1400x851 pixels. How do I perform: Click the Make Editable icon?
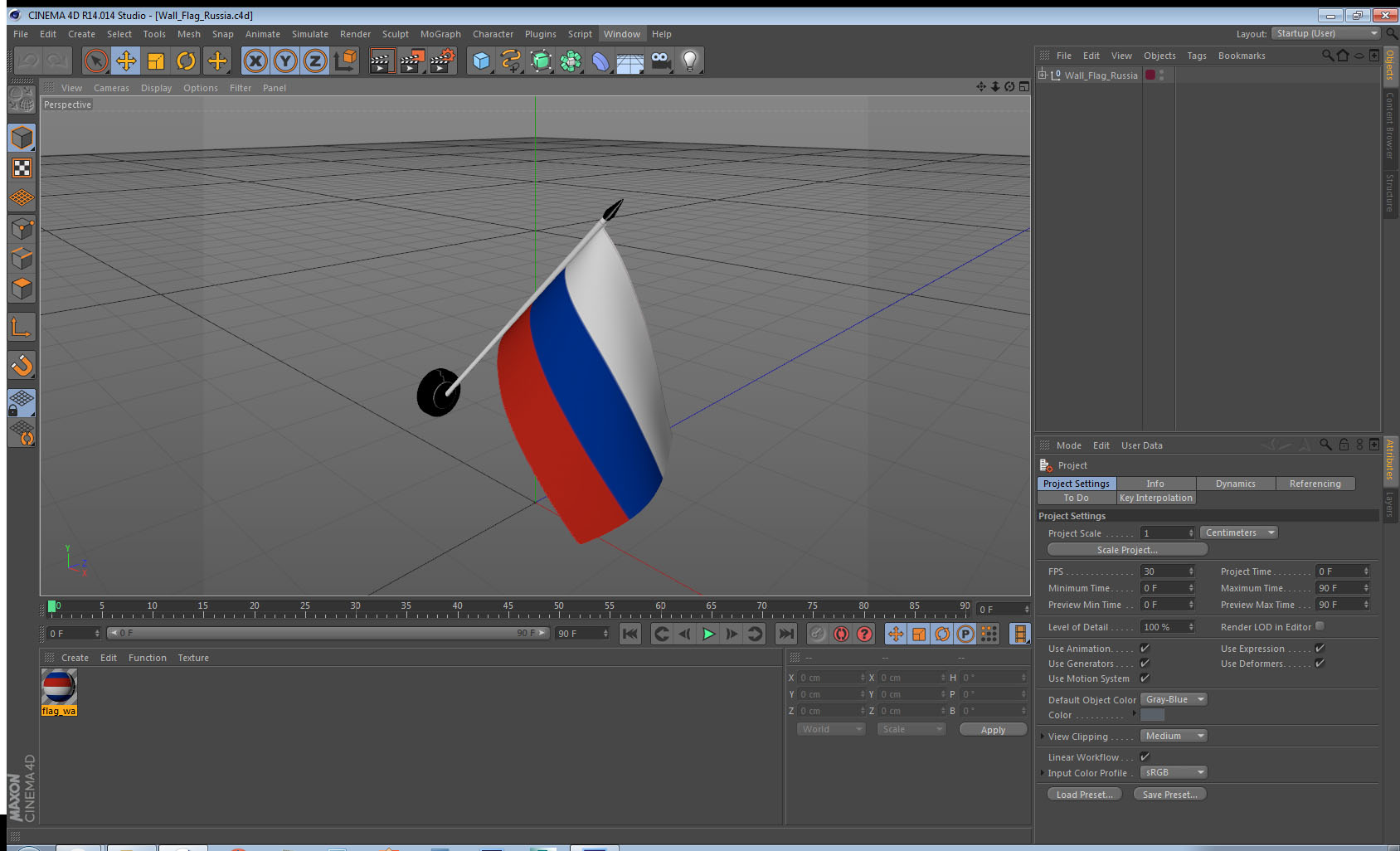pyautogui.click(x=22, y=100)
